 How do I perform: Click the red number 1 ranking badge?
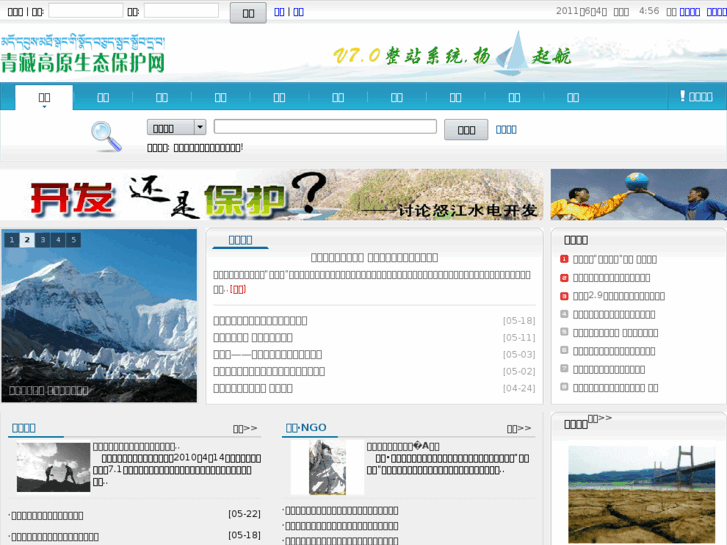pos(564,259)
